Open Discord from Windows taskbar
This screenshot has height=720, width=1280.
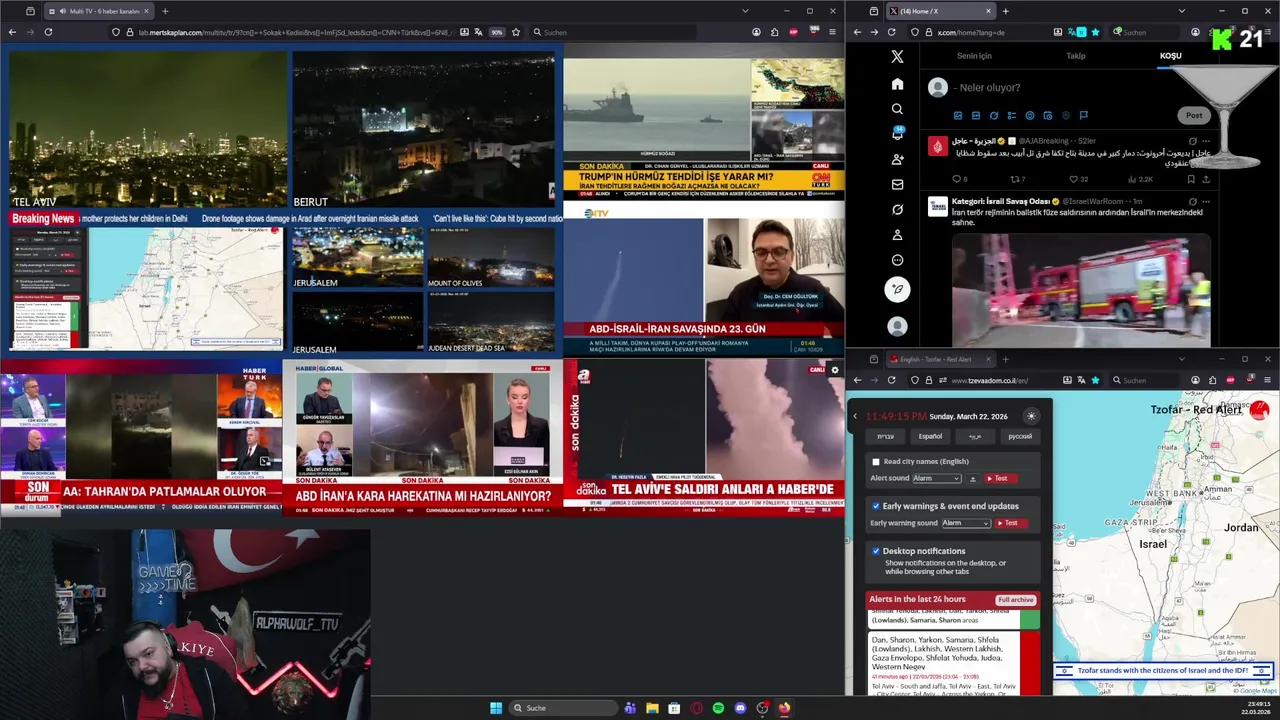pos(740,708)
